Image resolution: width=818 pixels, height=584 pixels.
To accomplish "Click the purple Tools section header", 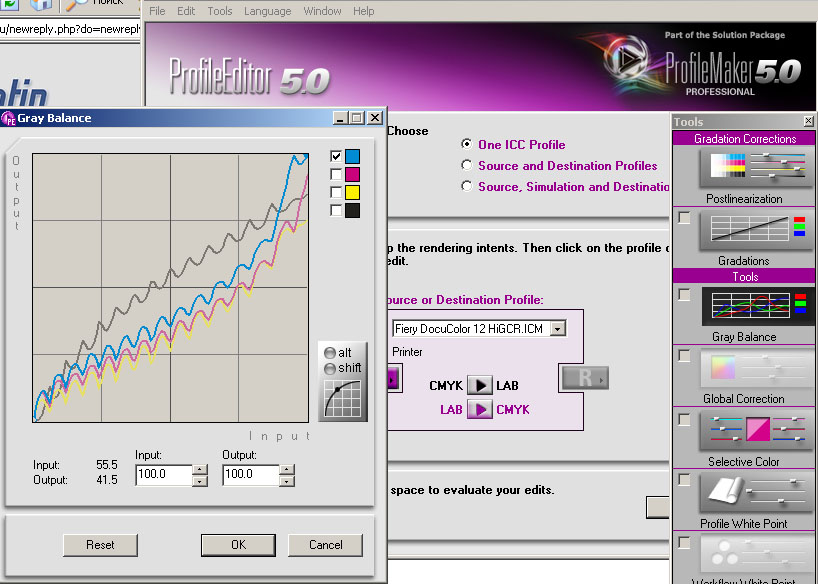I will (744, 277).
